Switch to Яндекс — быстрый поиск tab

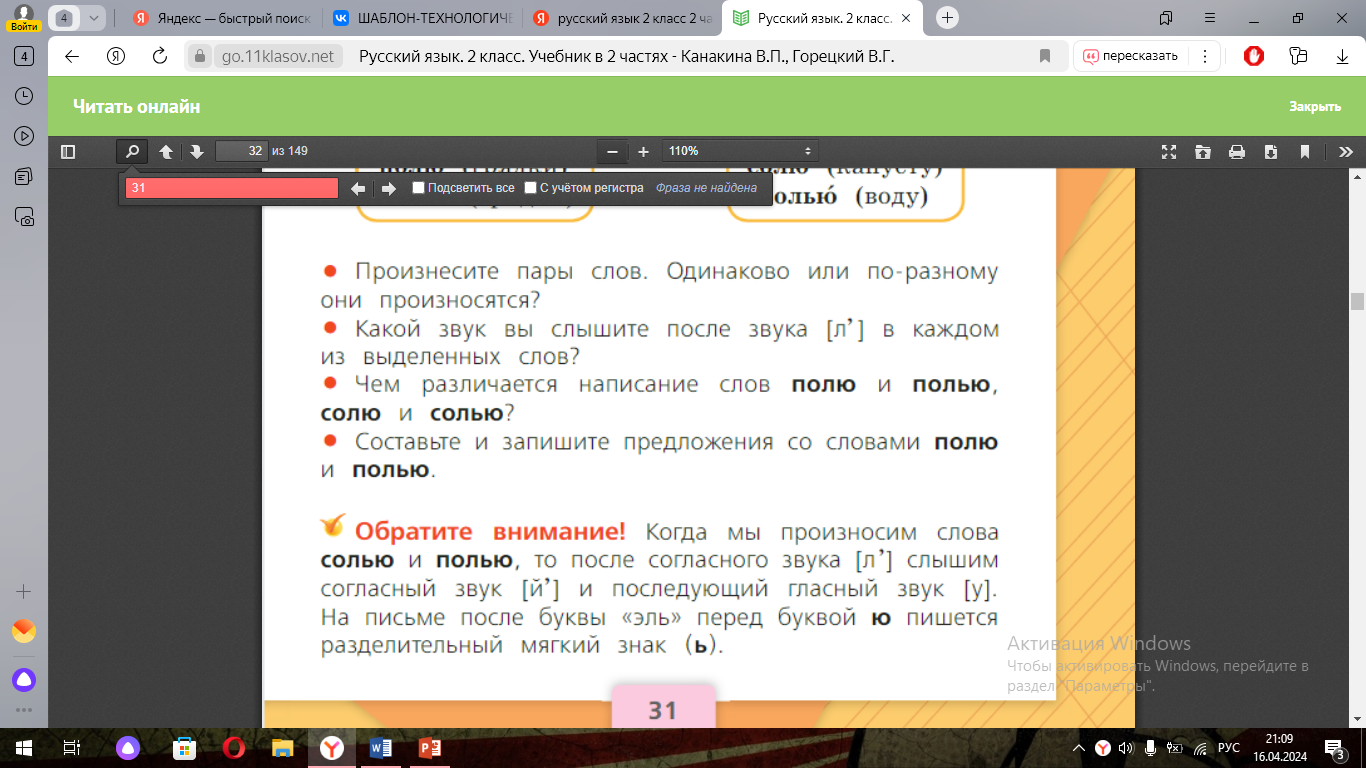click(x=221, y=18)
